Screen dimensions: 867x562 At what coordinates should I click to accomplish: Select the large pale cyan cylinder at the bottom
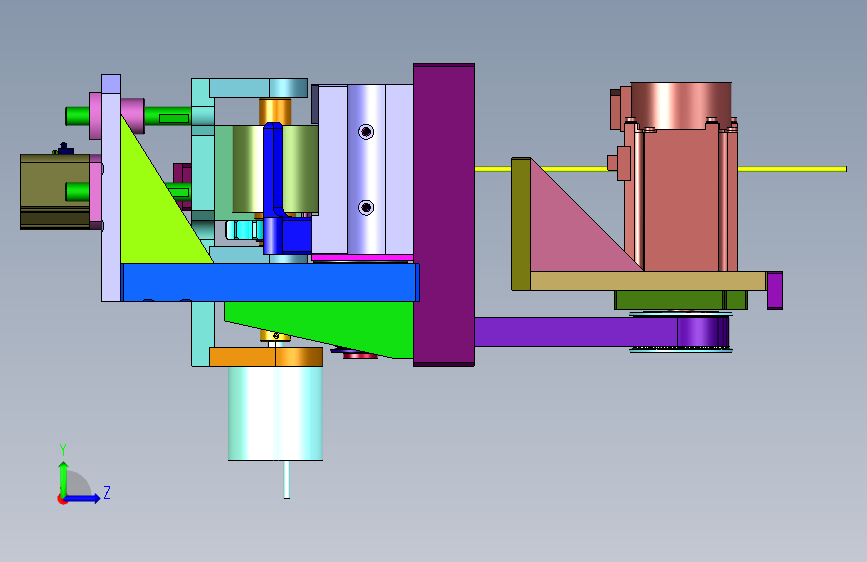click(x=275, y=413)
